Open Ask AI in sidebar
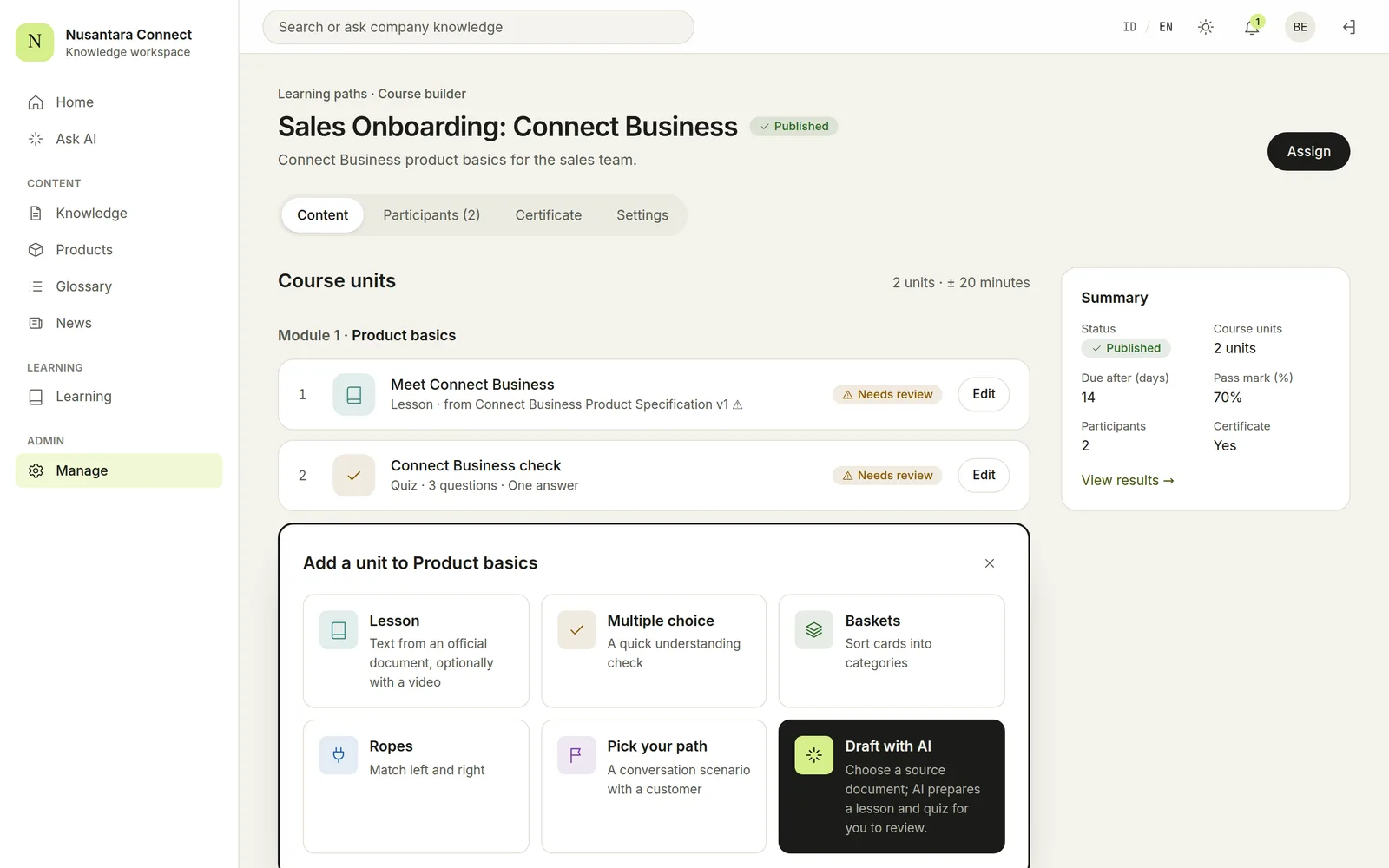 [119, 139]
